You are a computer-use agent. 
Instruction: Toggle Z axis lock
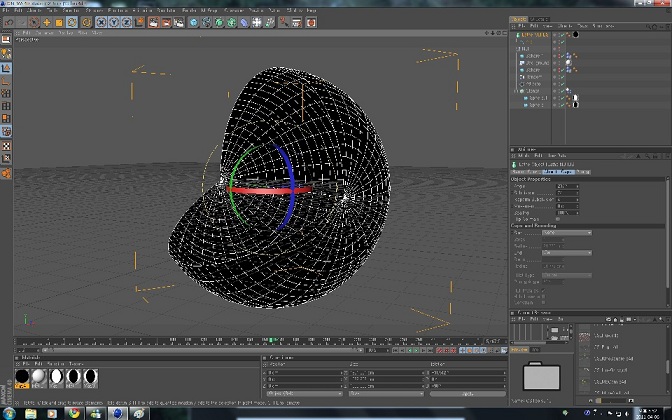(x=126, y=22)
